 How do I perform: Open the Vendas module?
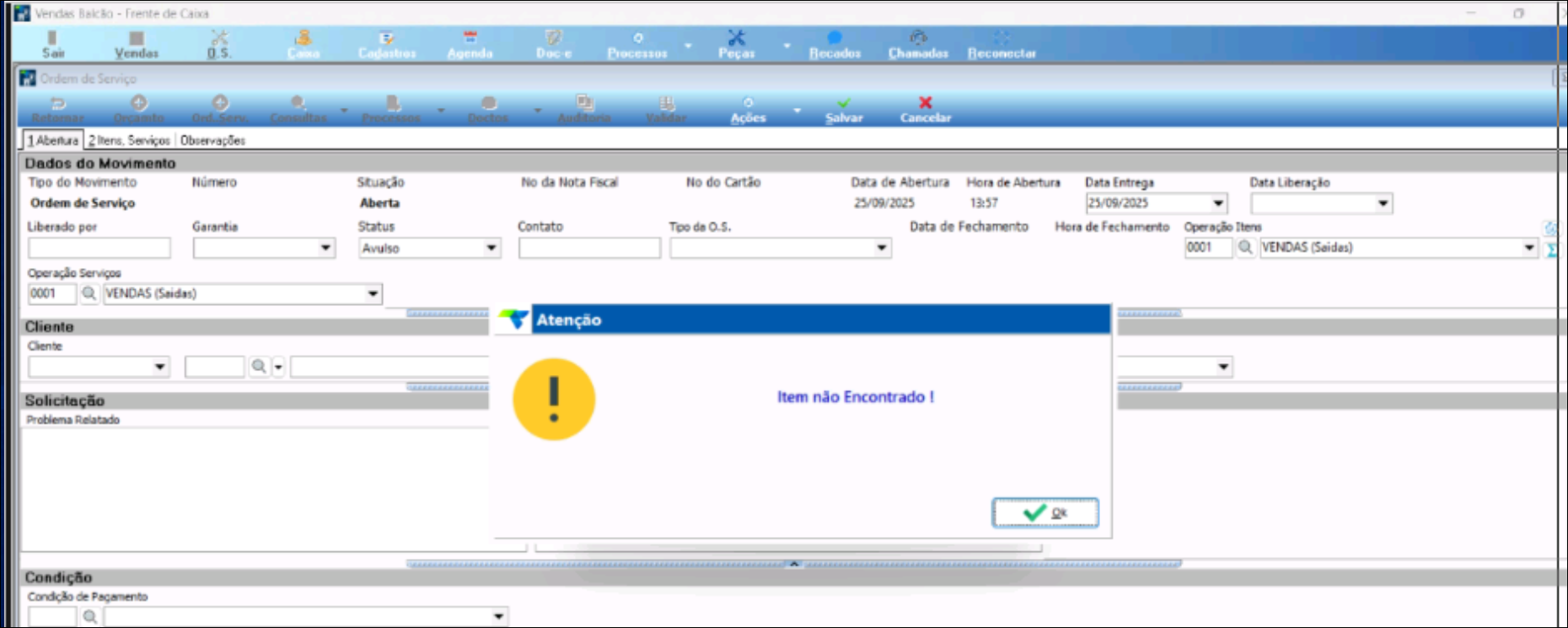[x=136, y=39]
